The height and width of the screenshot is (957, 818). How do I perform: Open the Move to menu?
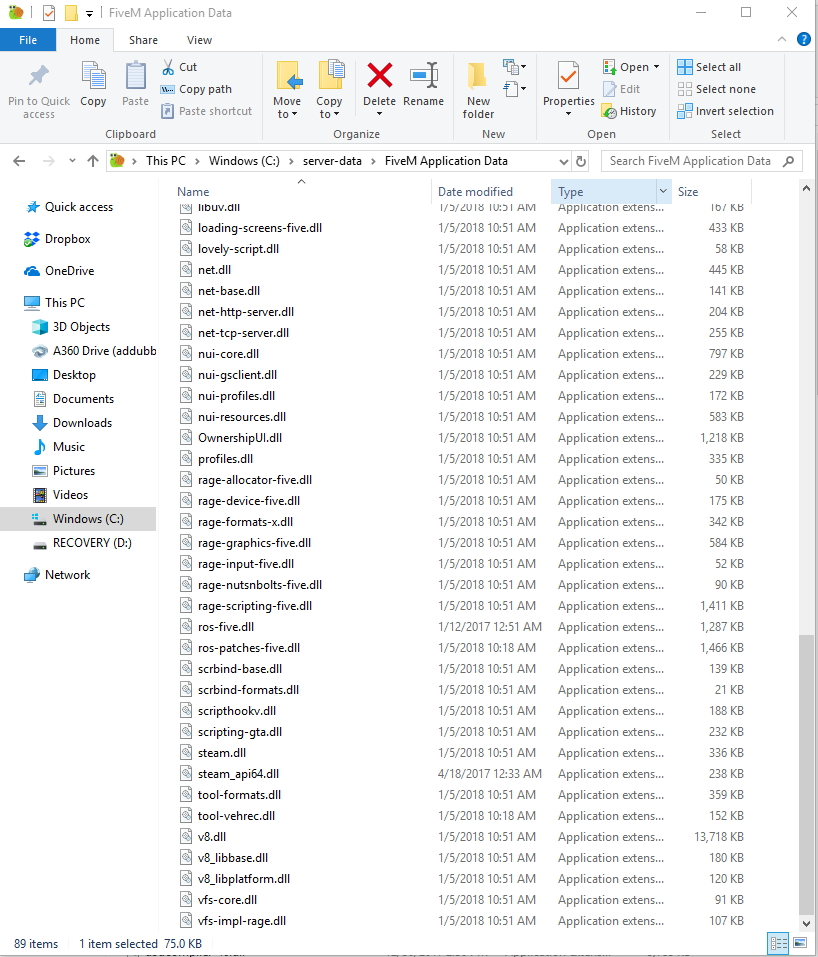click(287, 90)
